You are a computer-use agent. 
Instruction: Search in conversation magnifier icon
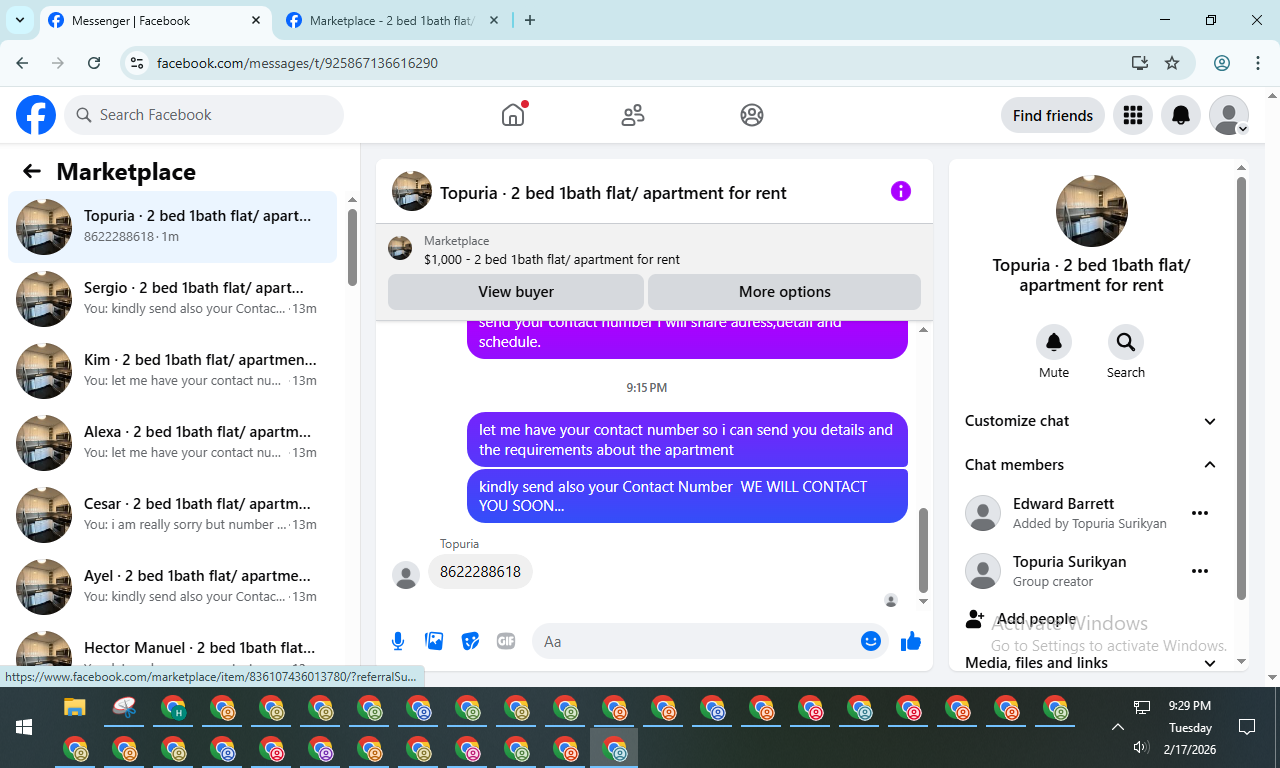(x=1126, y=342)
